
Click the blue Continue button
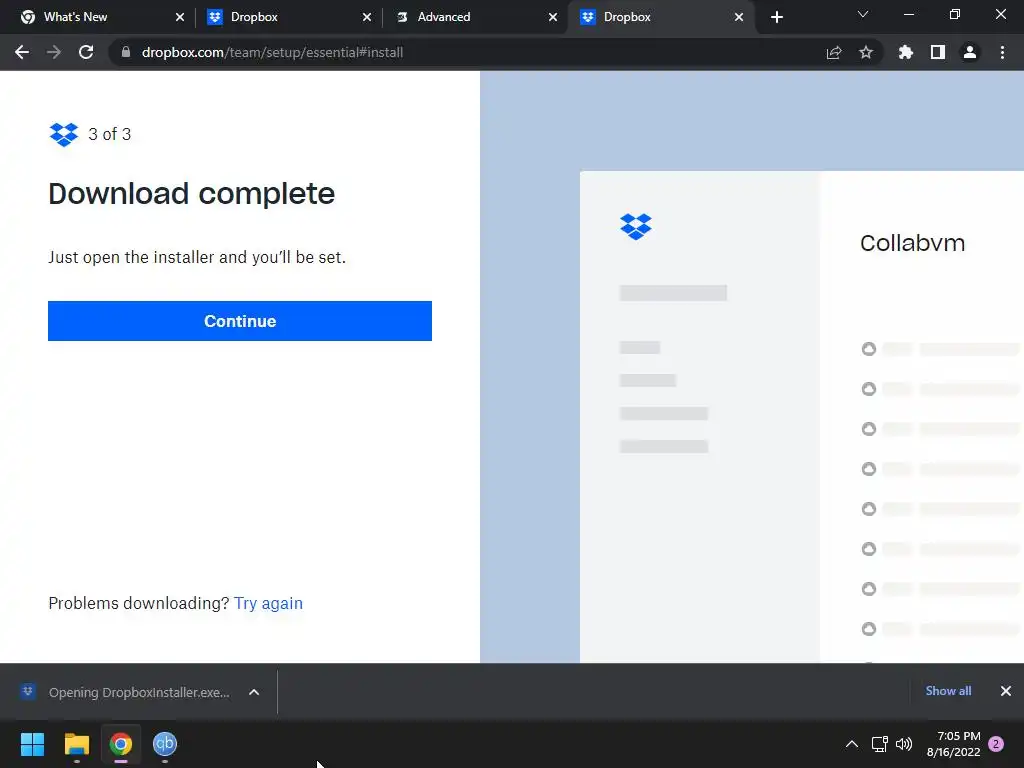(x=240, y=321)
